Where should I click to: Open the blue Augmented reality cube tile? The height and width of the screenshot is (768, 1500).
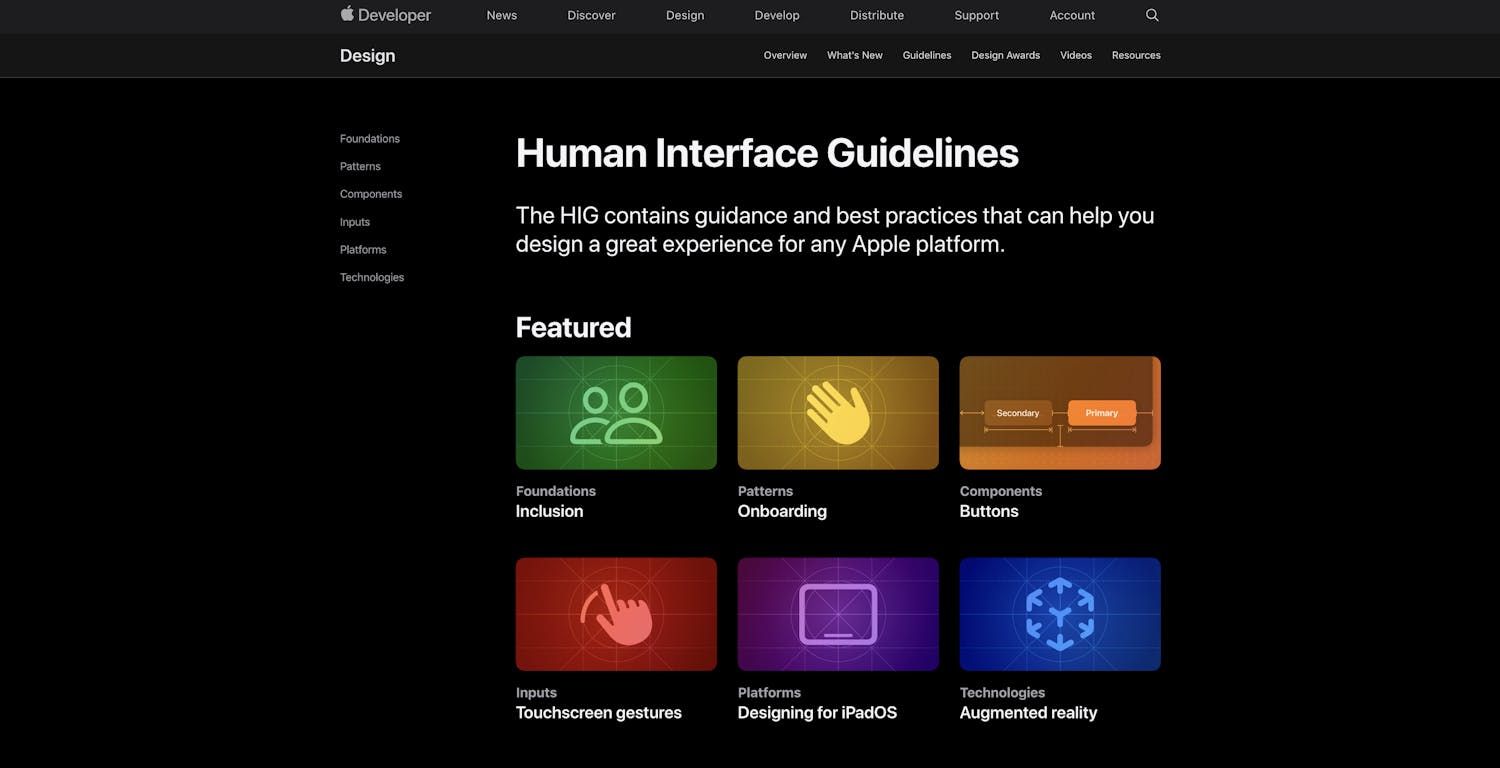click(1060, 614)
